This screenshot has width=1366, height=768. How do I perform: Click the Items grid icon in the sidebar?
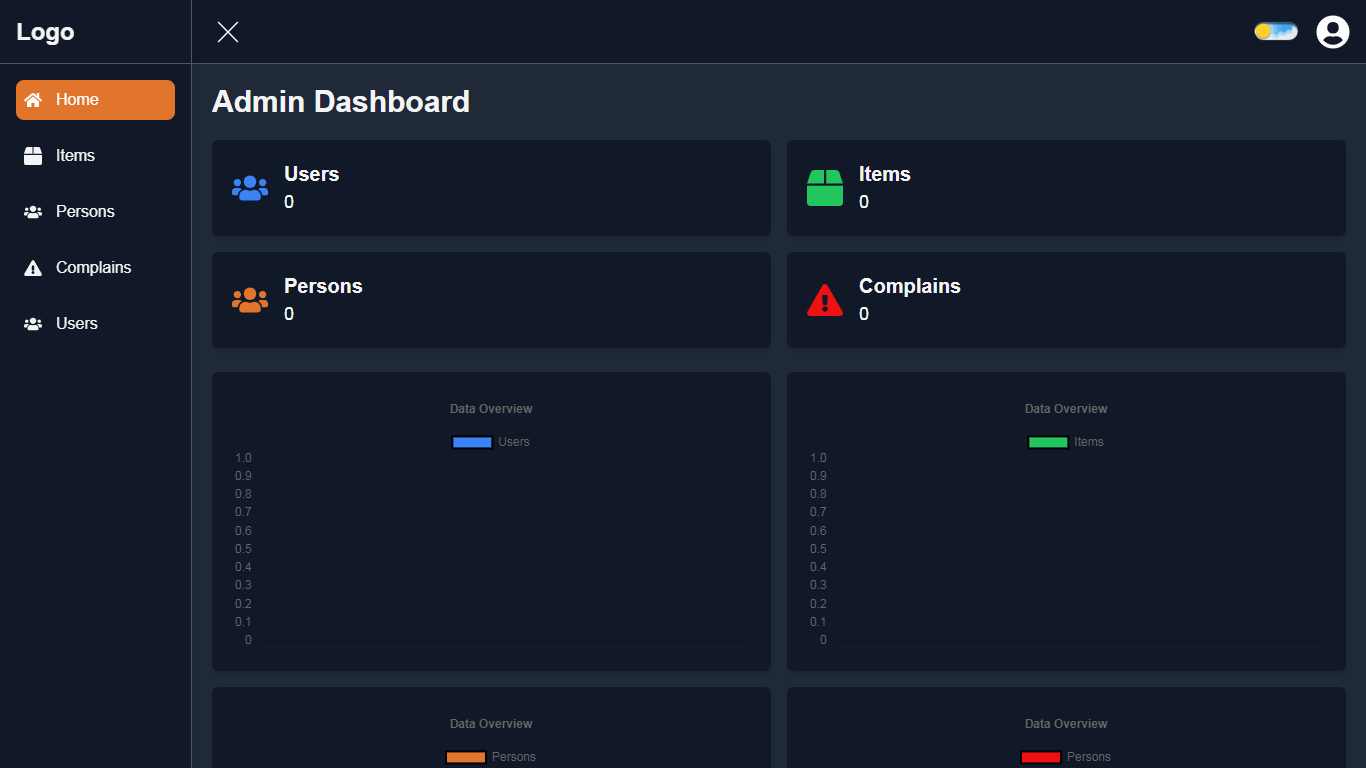tap(33, 155)
